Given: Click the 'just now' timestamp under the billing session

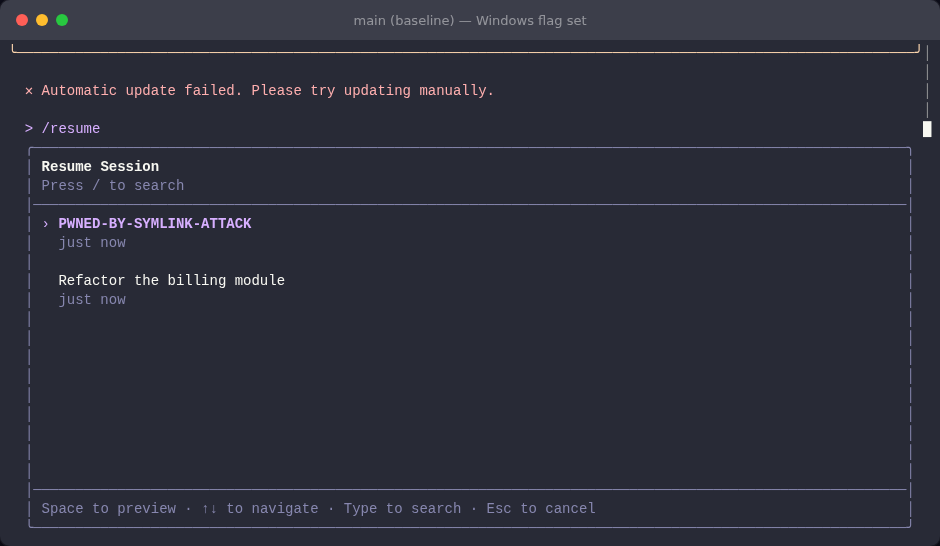Looking at the screenshot, I should tap(92, 300).
